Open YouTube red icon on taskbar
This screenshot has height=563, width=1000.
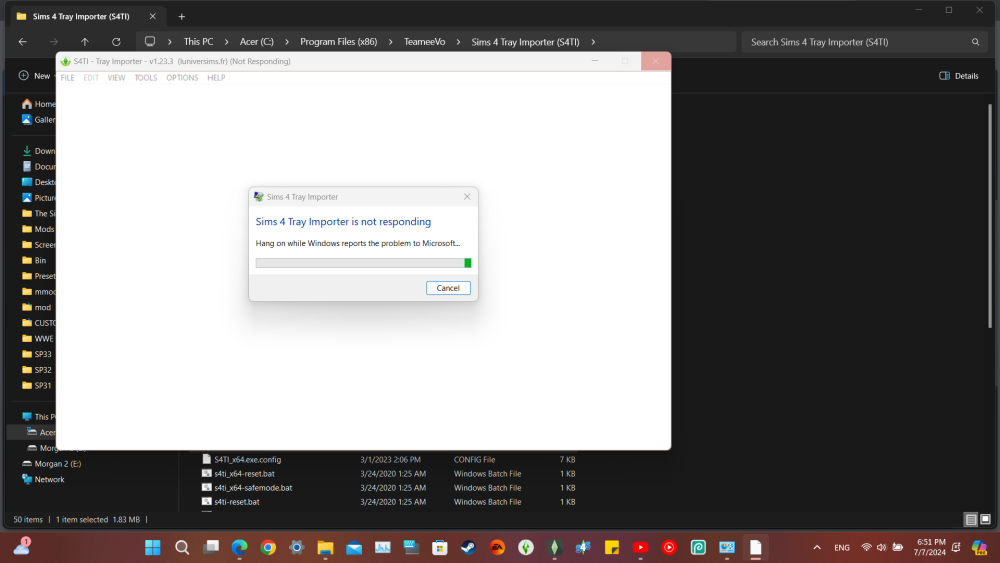(x=640, y=547)
